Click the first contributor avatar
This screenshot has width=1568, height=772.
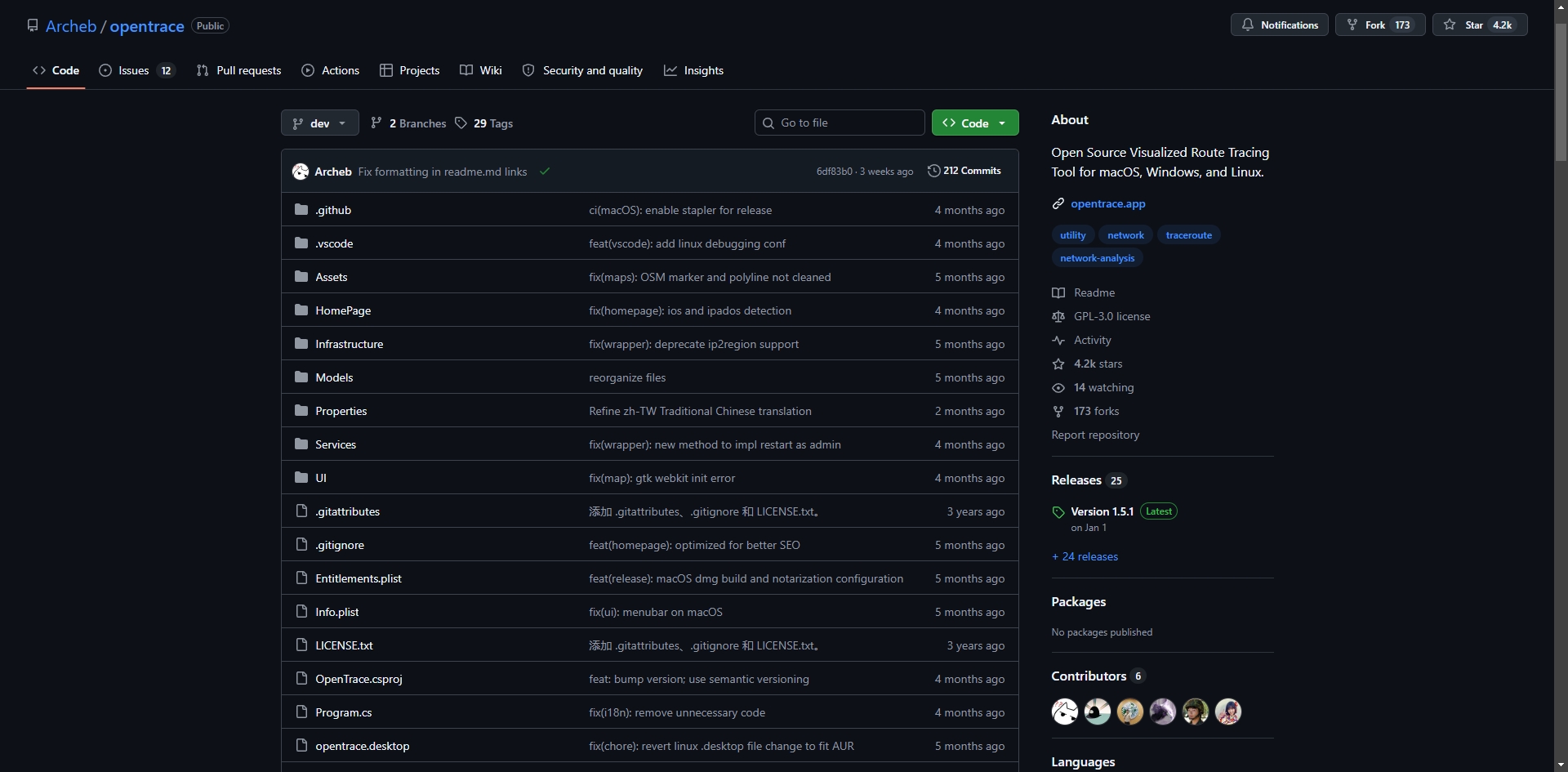point(1065,712)
